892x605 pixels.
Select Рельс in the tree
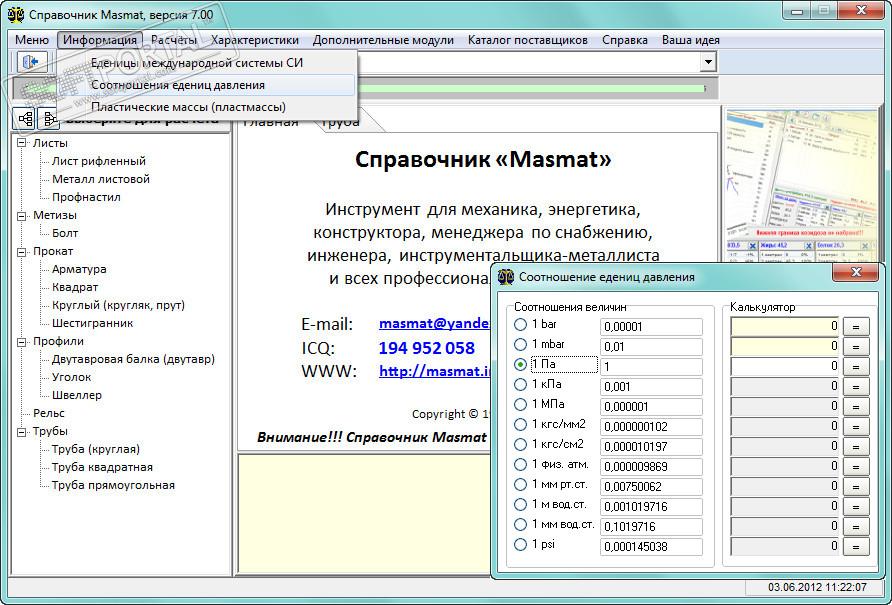coord(49,413)
